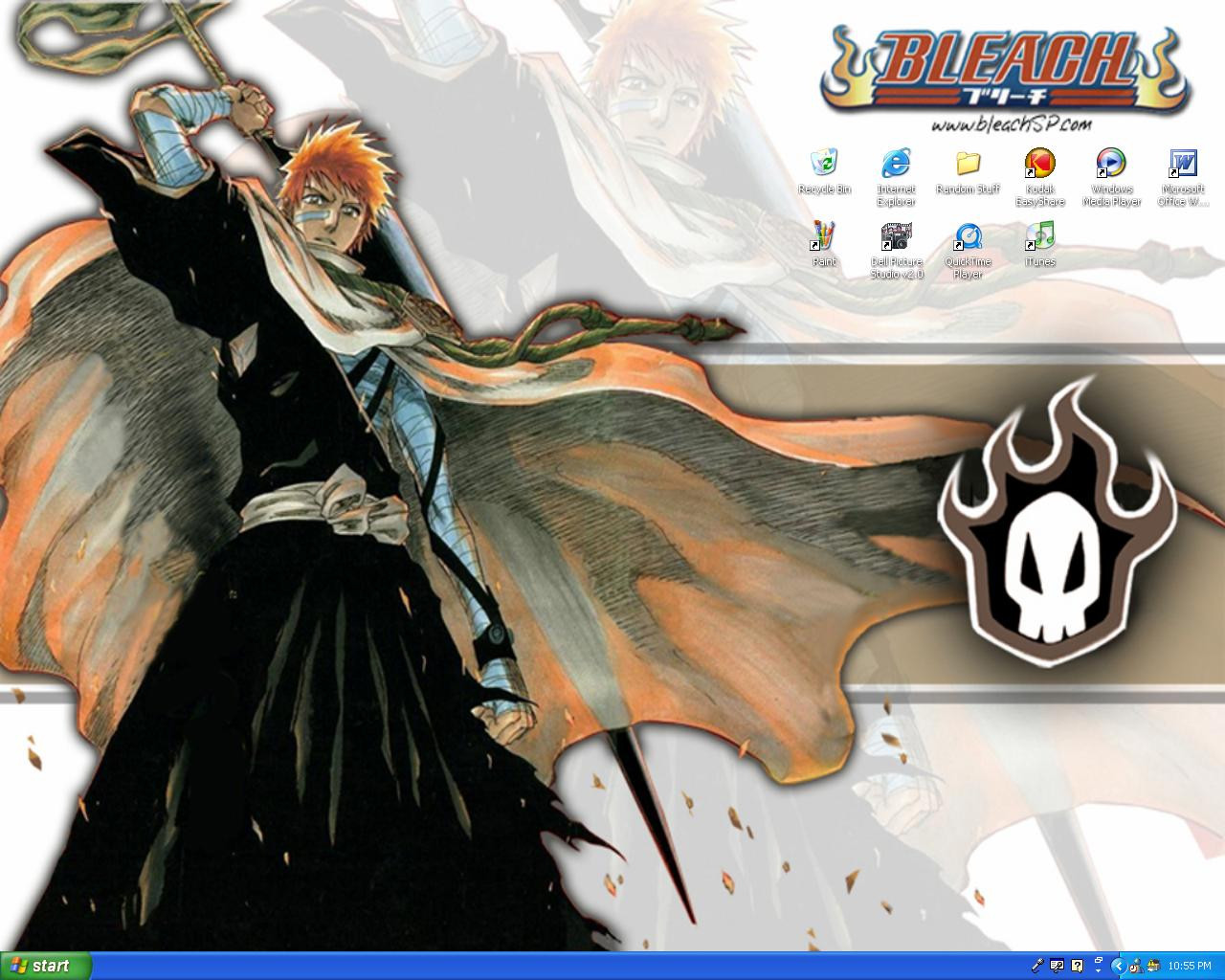The height and width of the screenshot is (980, 1225).
Task: Expand hidden system tray icons
Action: (1119, 966)
